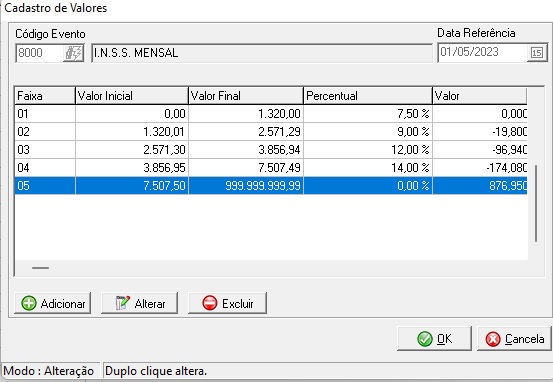Click Valor Inicial cell 3.856,95
Screen dimensions: 553x382
(x=132, y=168)
